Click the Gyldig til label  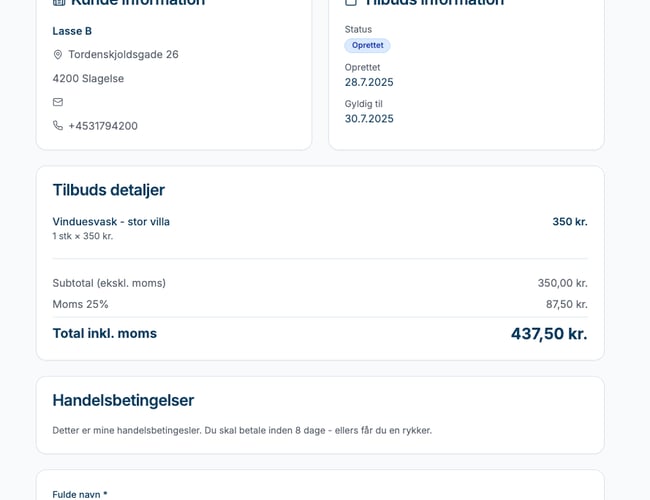(364, 104)
